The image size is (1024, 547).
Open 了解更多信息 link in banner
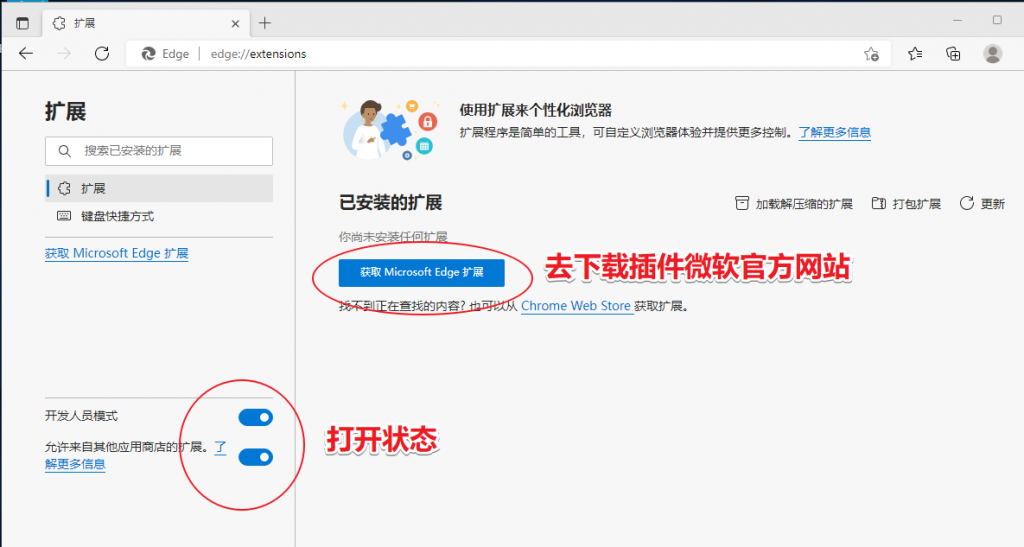tap(835, 133)
